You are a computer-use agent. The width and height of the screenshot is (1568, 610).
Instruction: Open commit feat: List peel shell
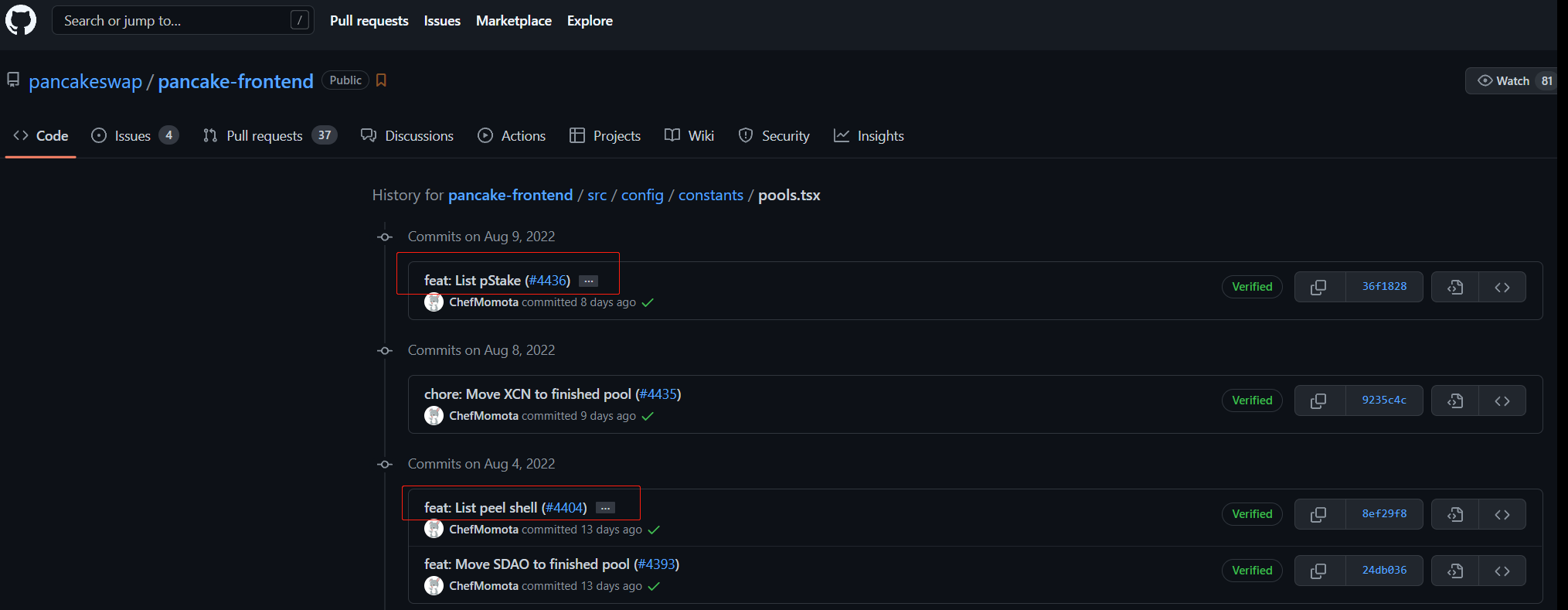(x=481, y=508)
